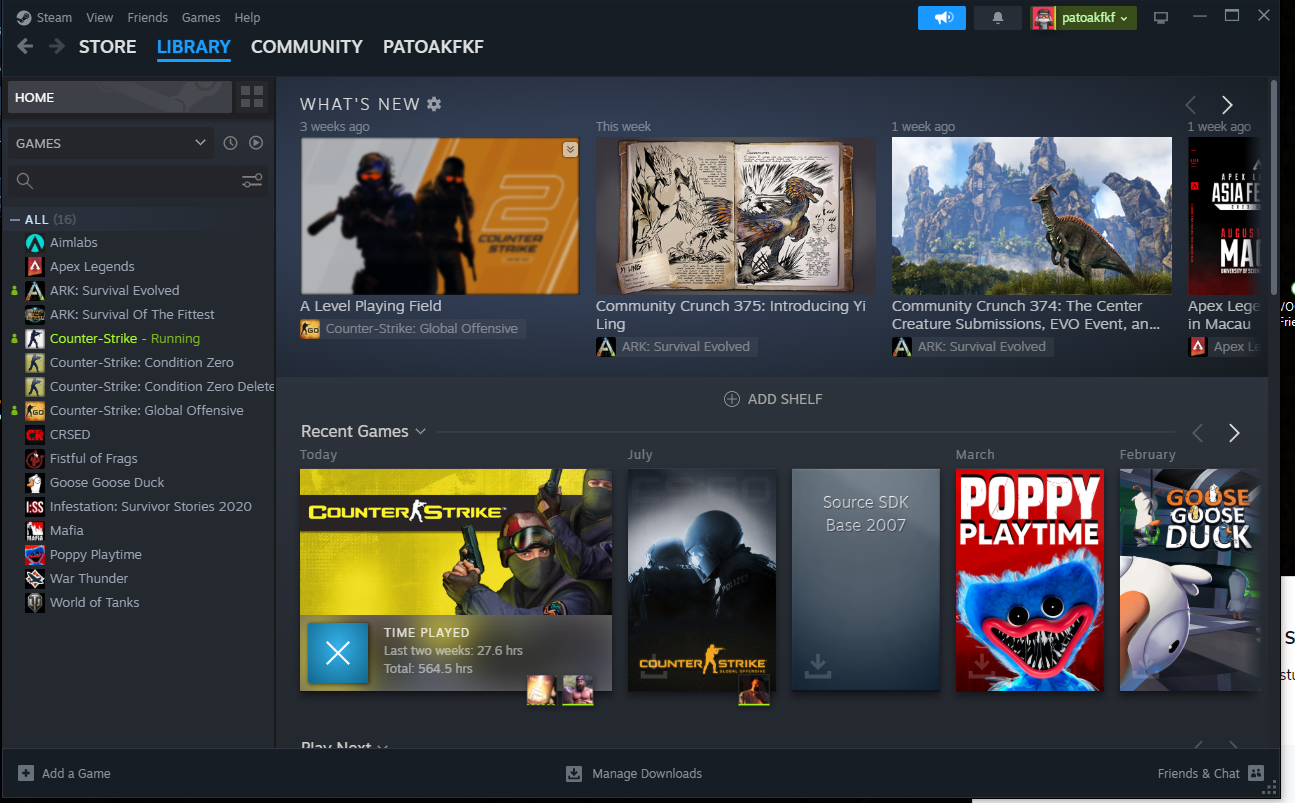
Task: Switch to collections grid view icon
Action: coord(252,97)
